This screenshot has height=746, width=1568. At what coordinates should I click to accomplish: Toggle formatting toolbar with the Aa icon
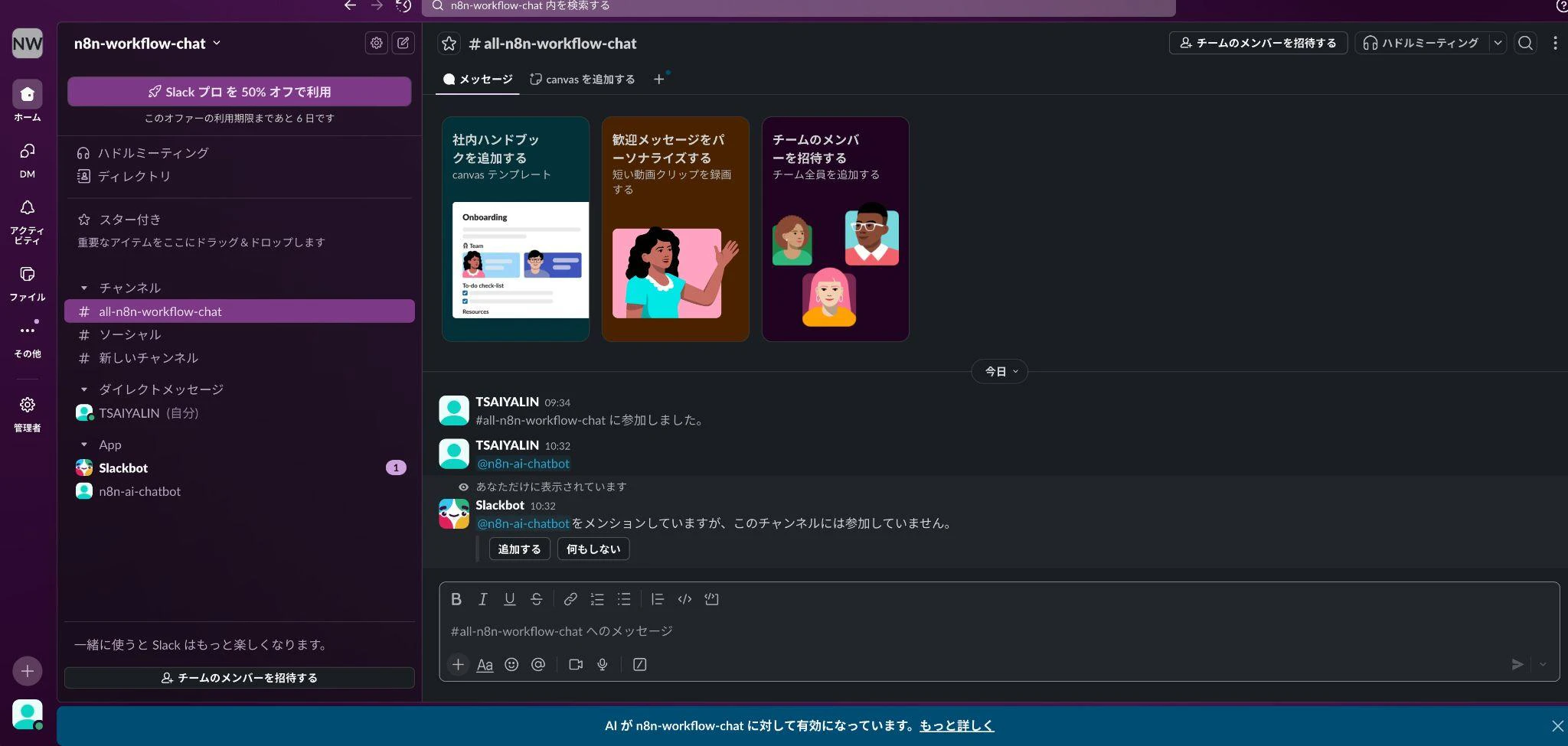[x=485, y=665]
